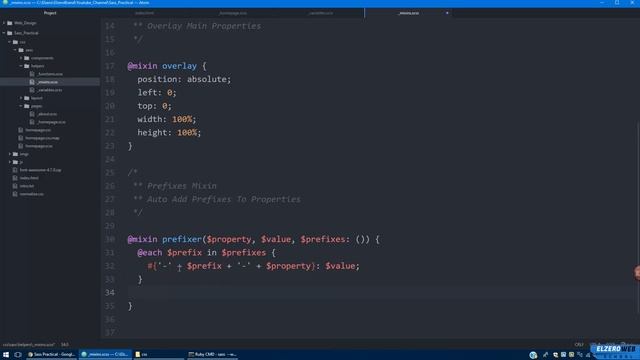Image resolution: width=640 pixels, height=360 pixels.
Task: Select _mixins.scss in the project tree
Action: coord(47,82)
